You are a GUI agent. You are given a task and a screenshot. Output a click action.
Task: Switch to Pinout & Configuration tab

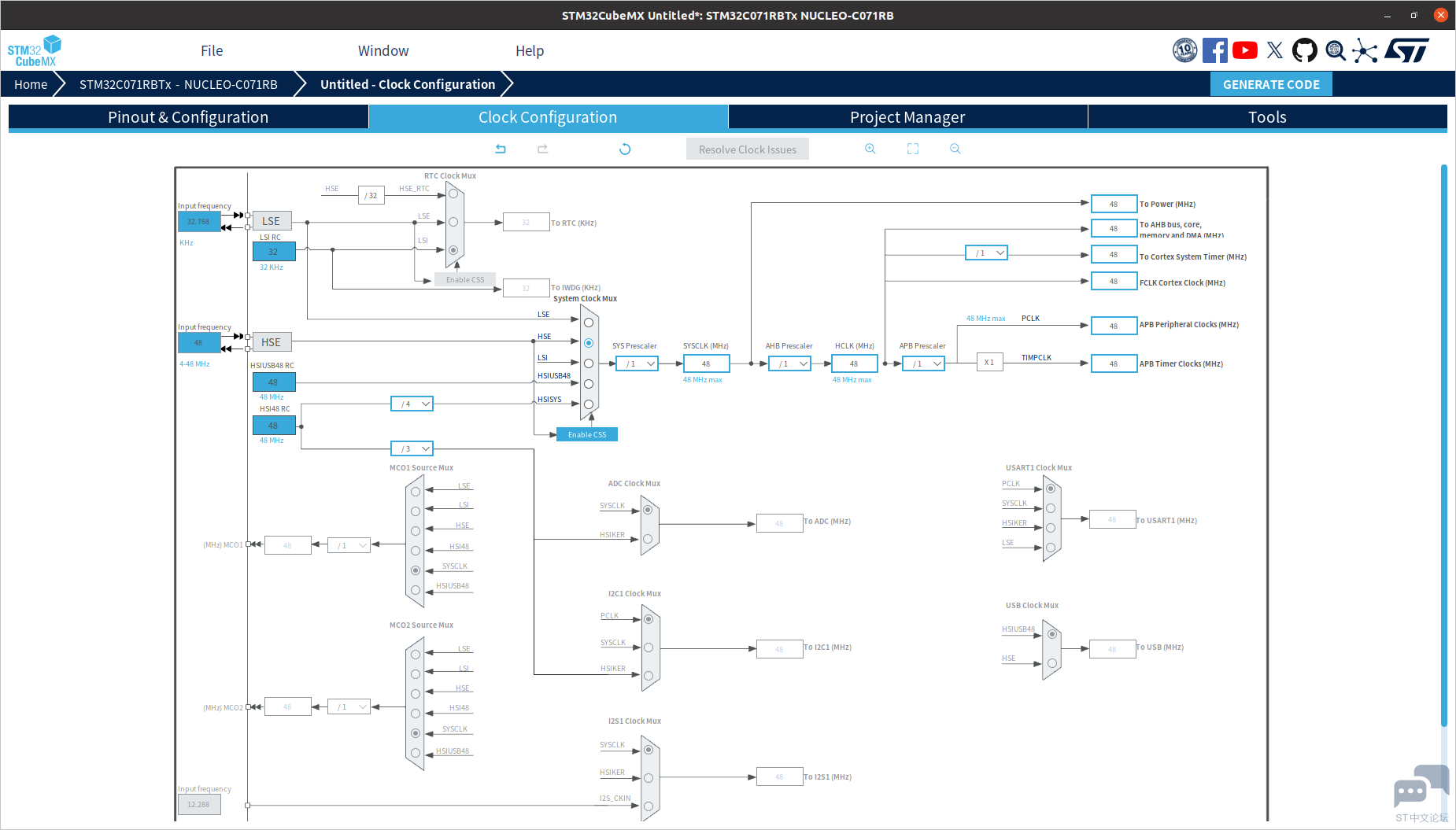point(188,117)
